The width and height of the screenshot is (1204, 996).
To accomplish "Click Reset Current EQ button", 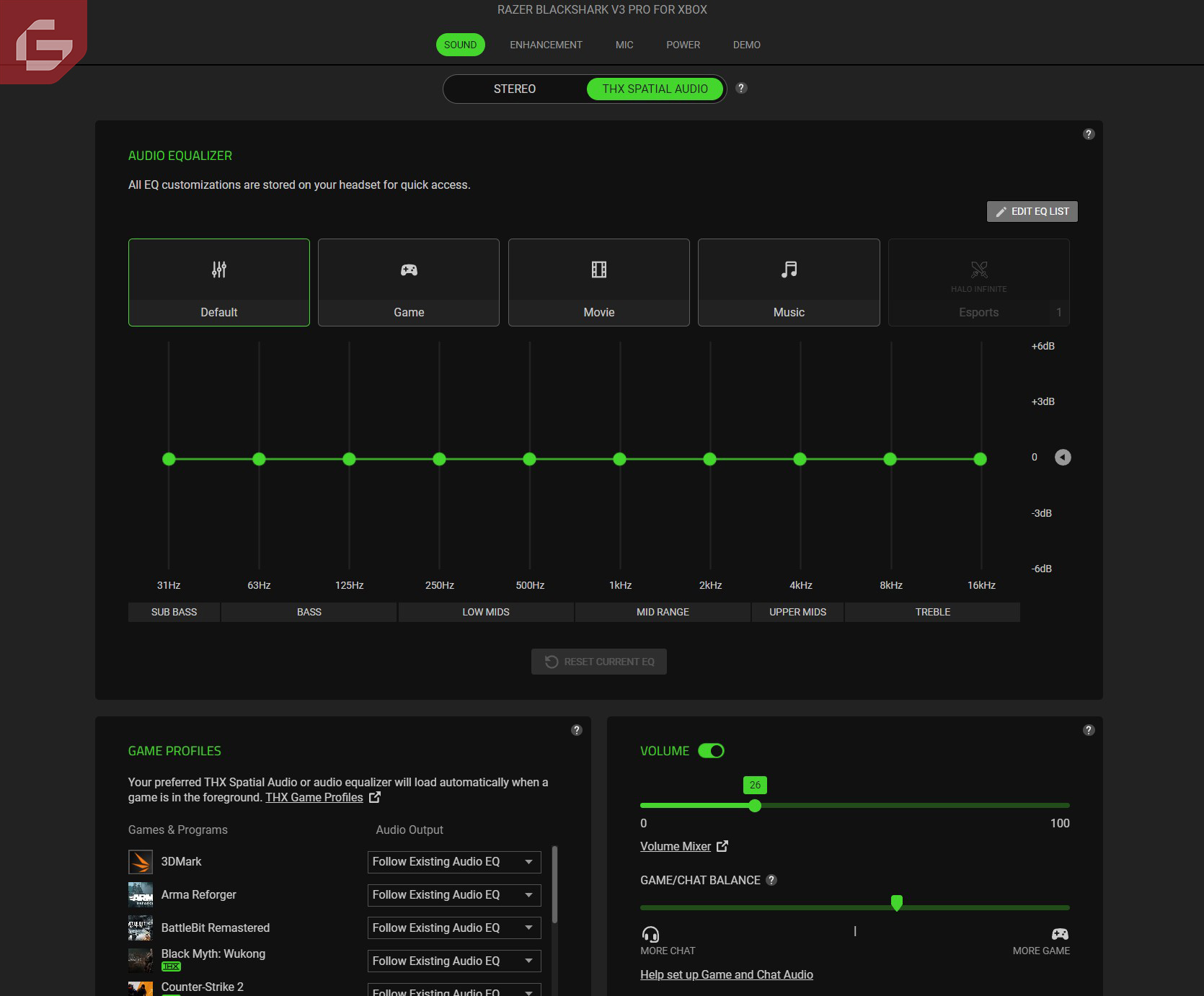I will 599,662.
